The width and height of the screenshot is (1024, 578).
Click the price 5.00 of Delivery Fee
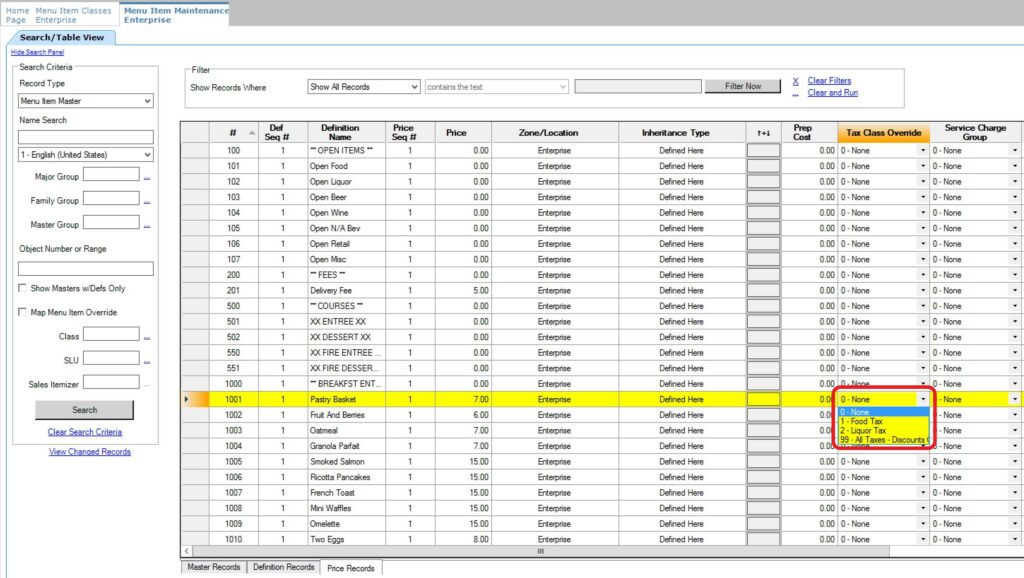pyautogui.click(x=463, y=291)
